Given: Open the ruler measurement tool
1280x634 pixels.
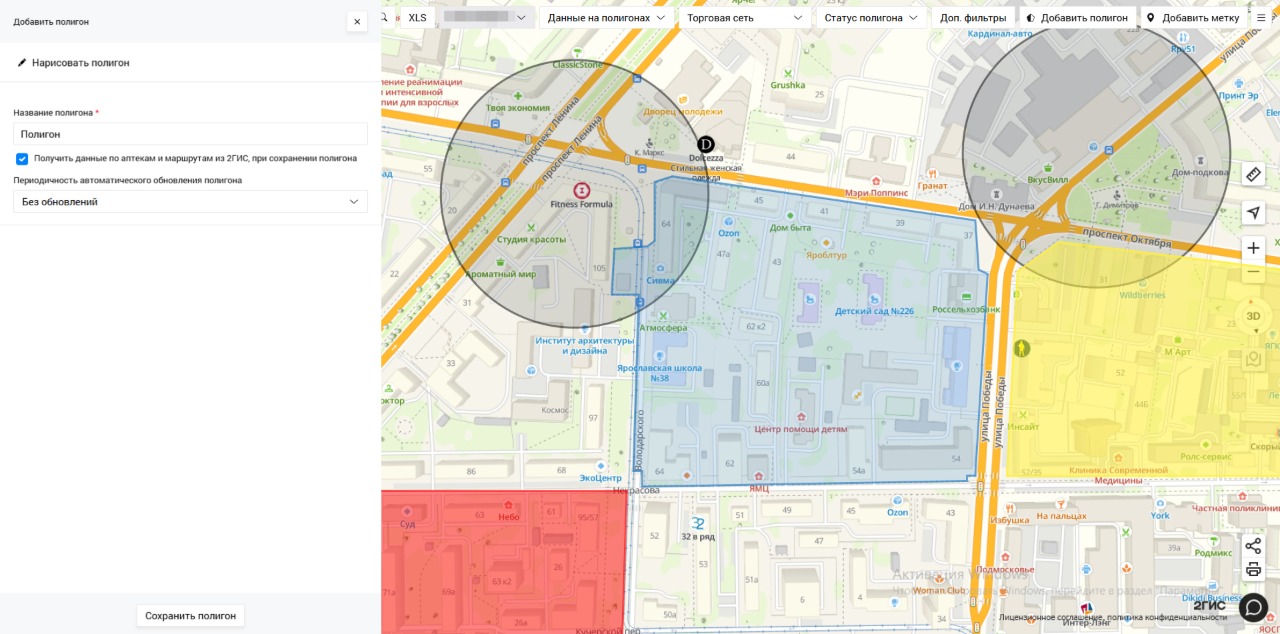Looking at the screenshot, I should click(x=1253, y=174).
